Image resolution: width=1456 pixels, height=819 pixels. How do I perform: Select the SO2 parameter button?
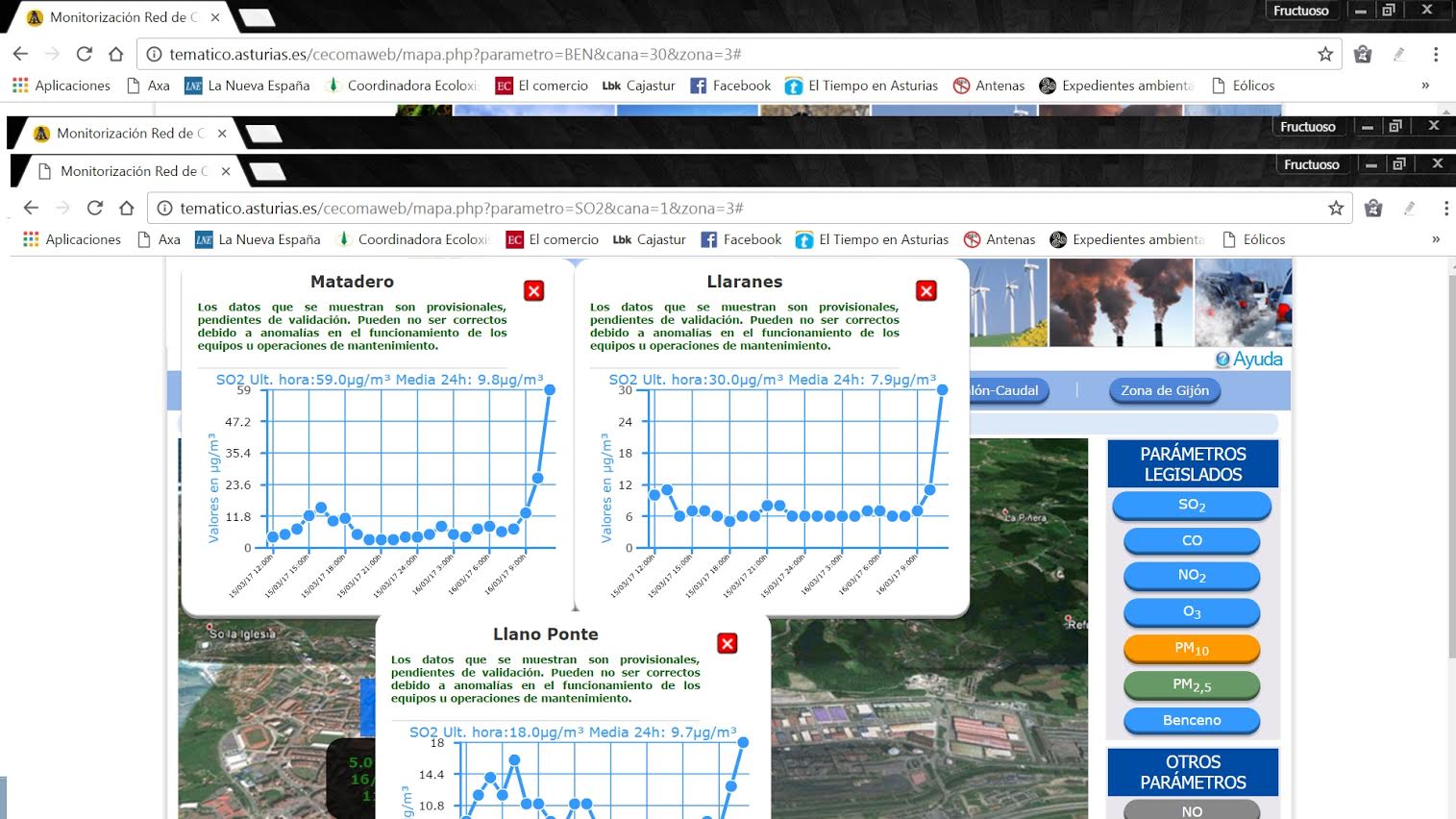(1192, 505)
